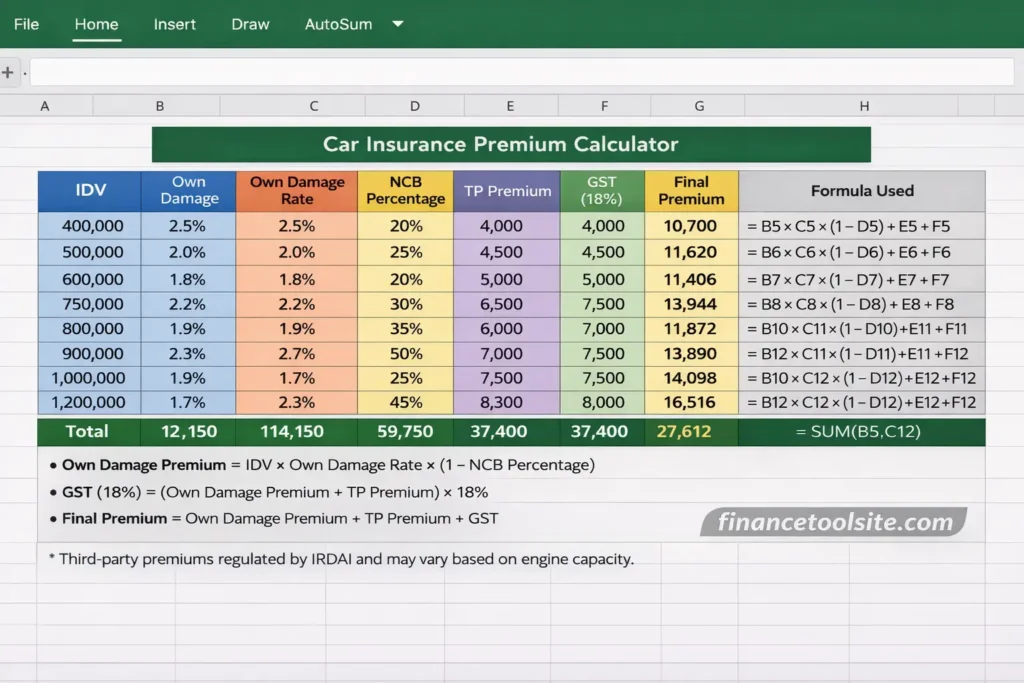The width and height of the screenshot is (1024, 683).
Task: Click inside the empty formula bar
Action: point(520,72)
